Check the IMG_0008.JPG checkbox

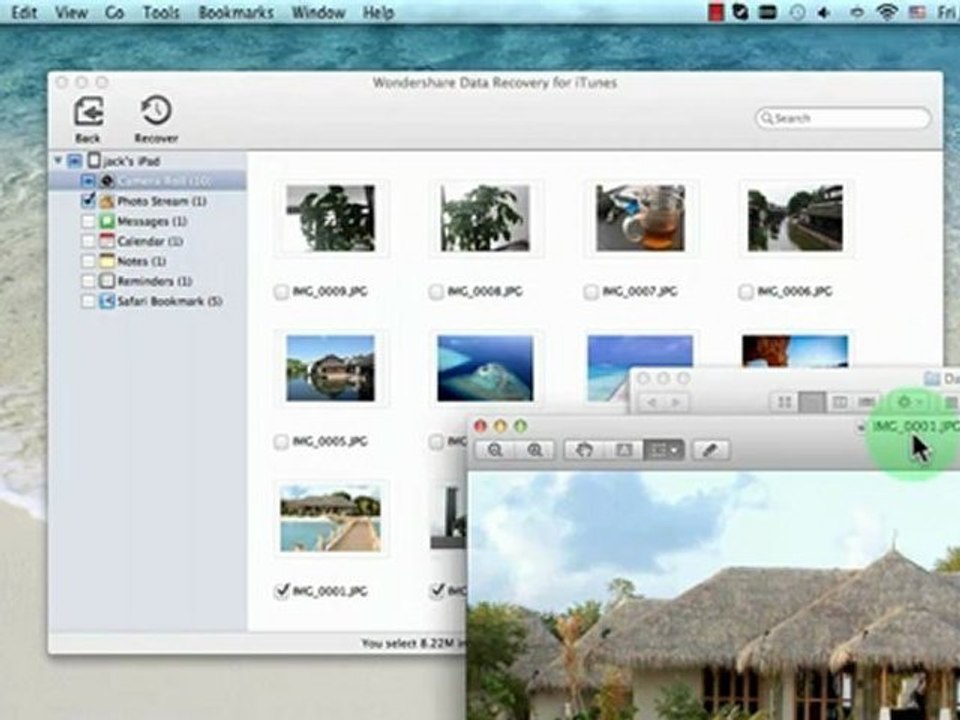pos(436,292)
